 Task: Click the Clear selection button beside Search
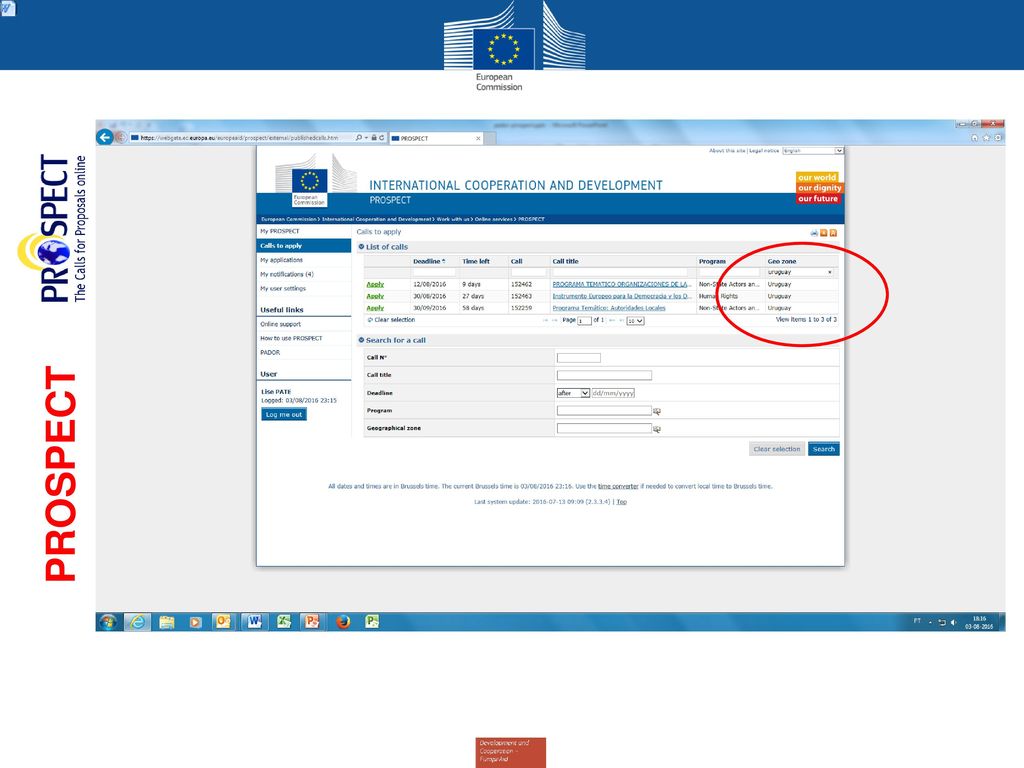(x=776, y=449)
